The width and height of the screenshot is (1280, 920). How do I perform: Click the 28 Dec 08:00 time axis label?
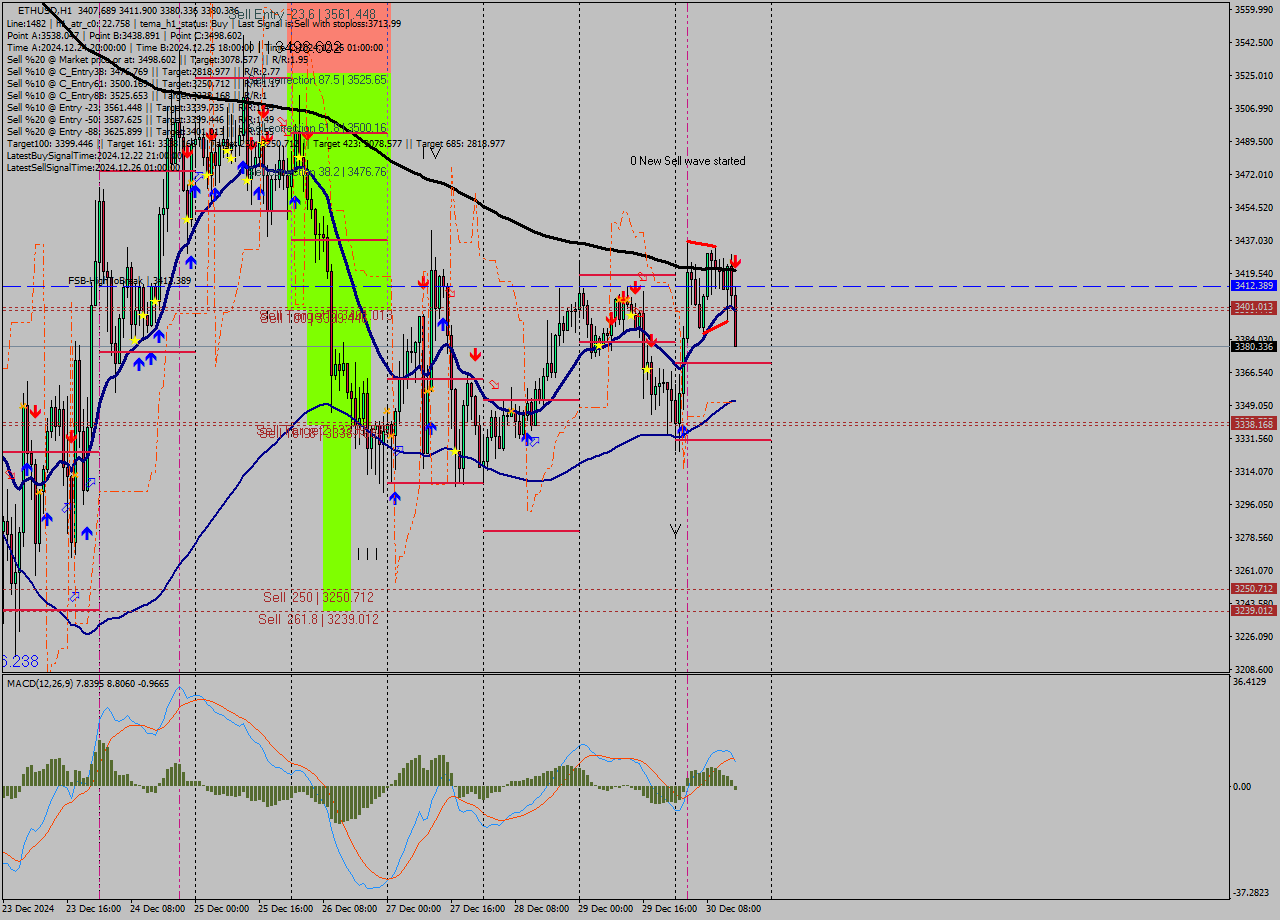pyautogui.click(x=541, y=909)
